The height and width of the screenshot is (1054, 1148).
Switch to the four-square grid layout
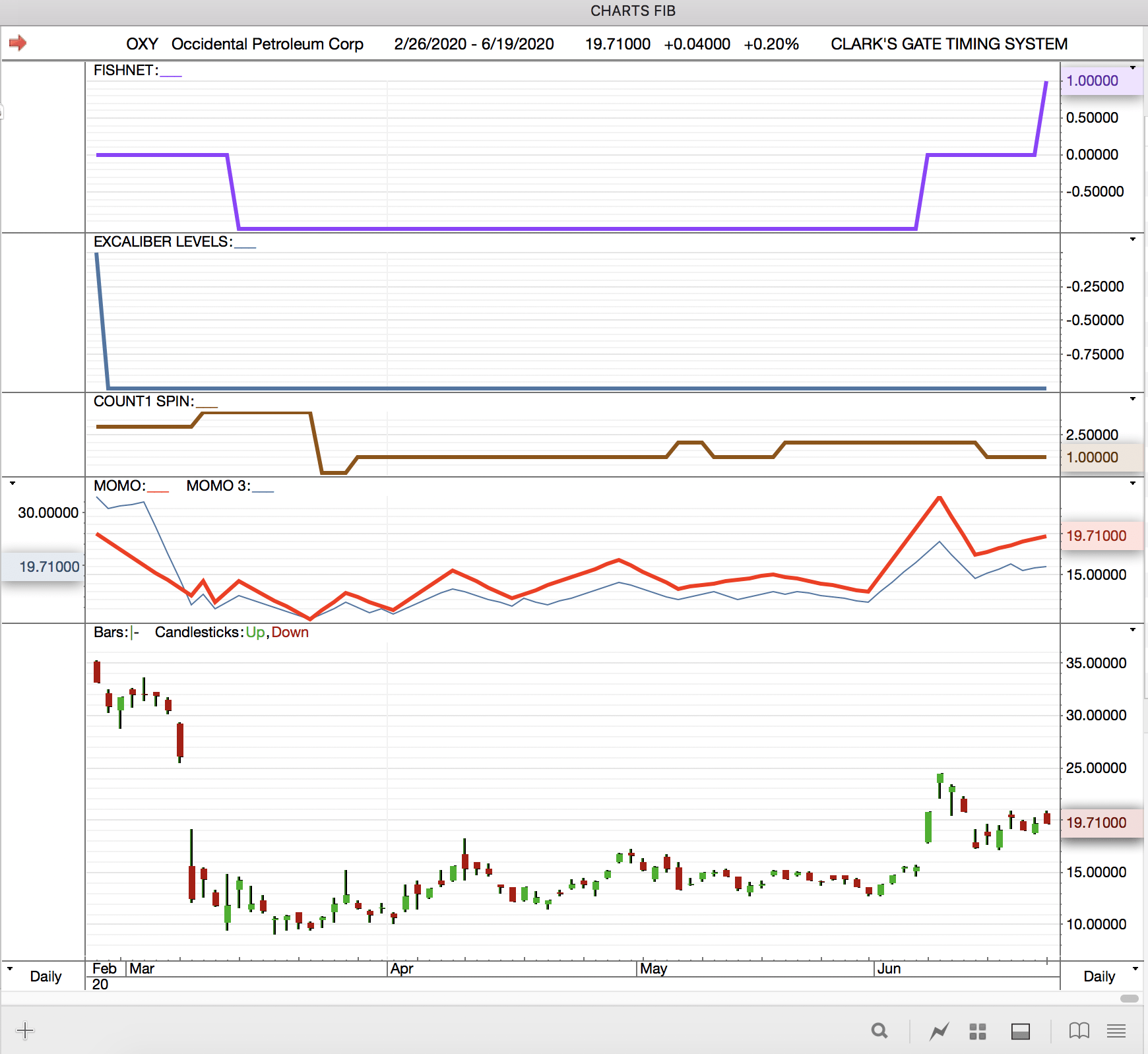click(x=977, y=1031)
